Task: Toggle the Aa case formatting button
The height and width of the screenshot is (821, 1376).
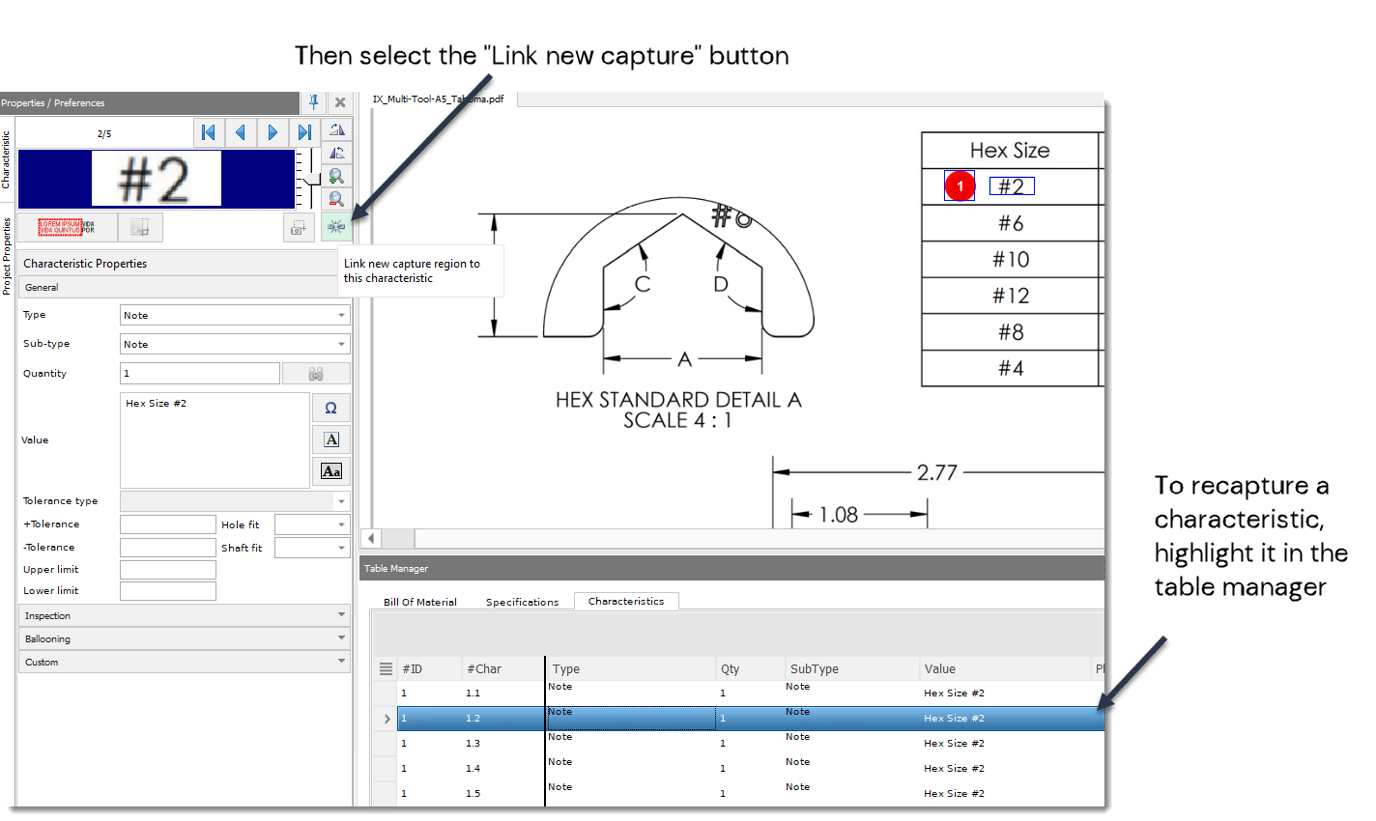Action: point(330,471)
